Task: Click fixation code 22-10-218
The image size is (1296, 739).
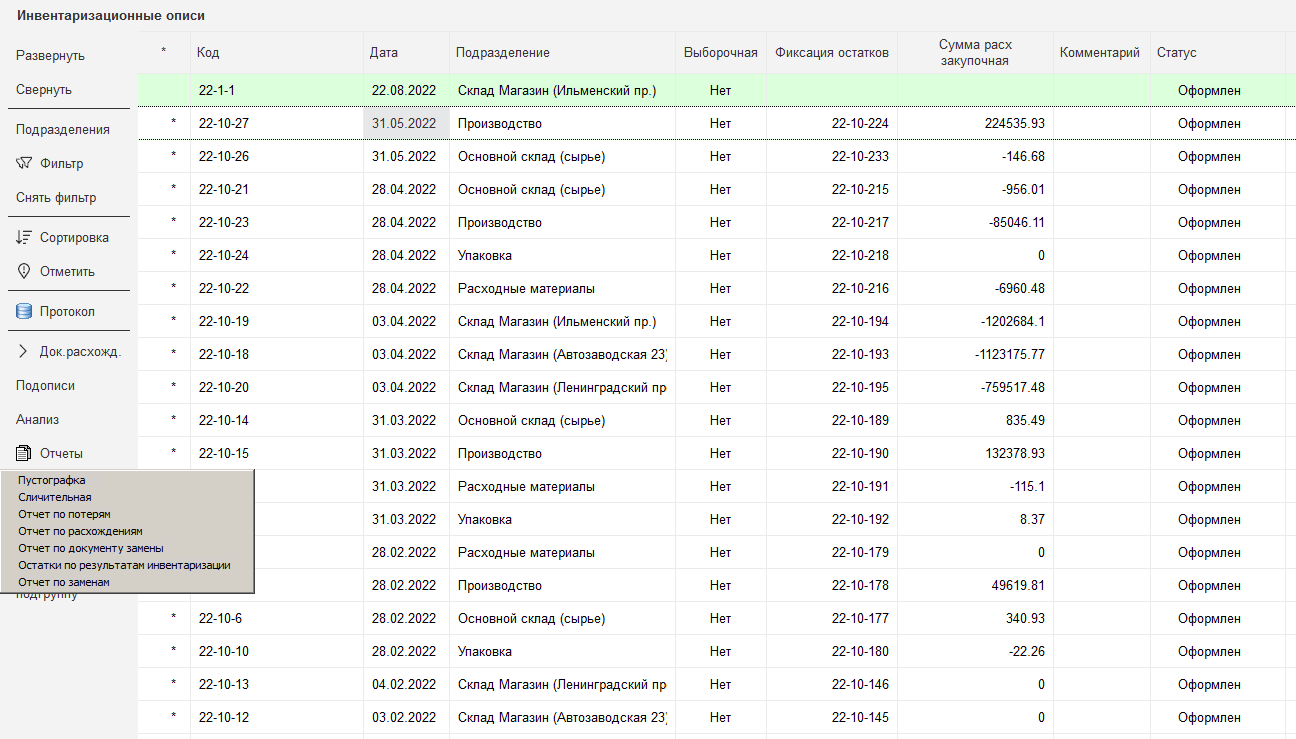Action: 860,256
